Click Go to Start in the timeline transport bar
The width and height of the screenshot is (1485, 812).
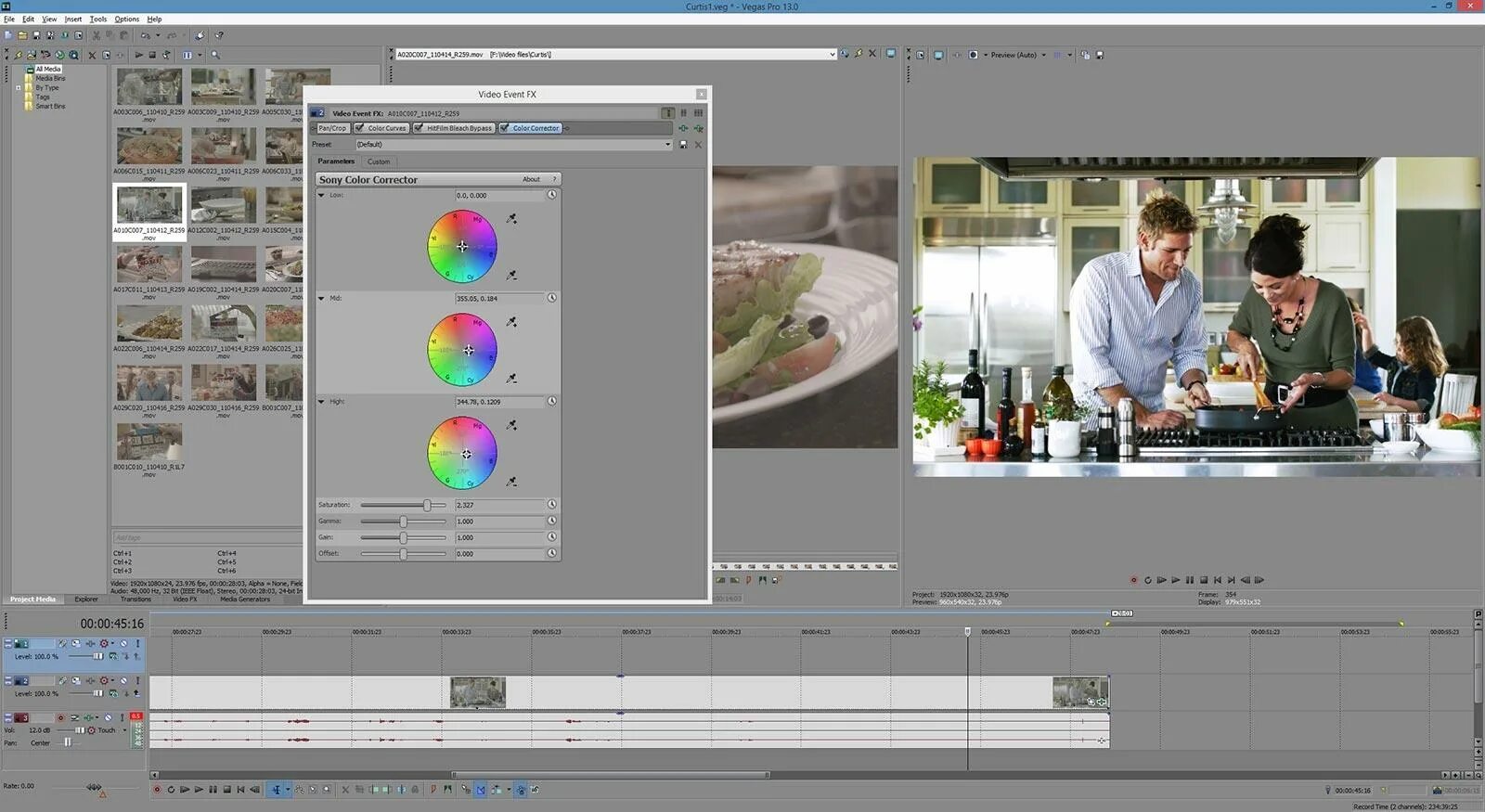tap(240, 790)
